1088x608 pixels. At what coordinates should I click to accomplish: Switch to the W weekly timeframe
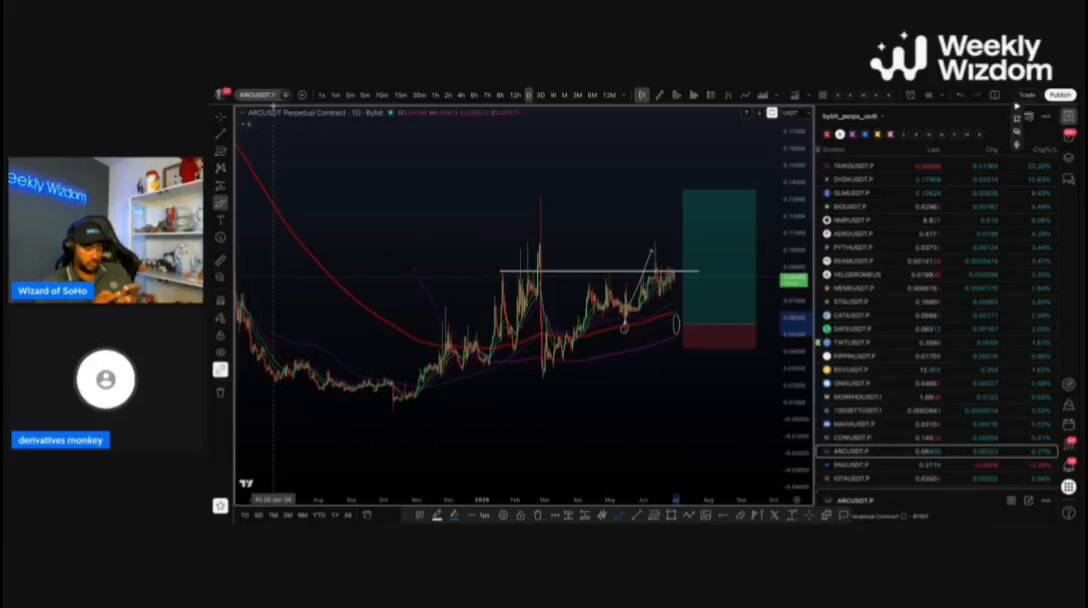pos(553,95)
